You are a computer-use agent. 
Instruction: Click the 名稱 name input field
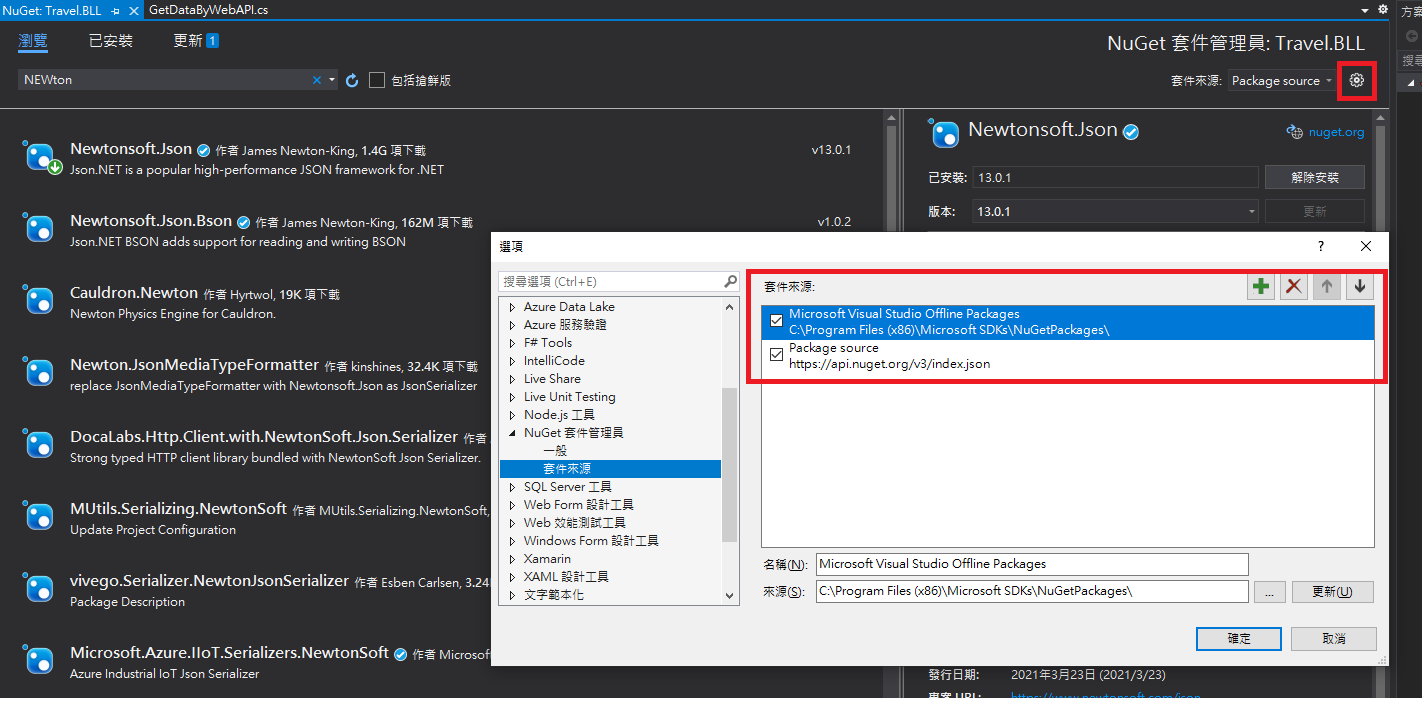pos(1032,564)
